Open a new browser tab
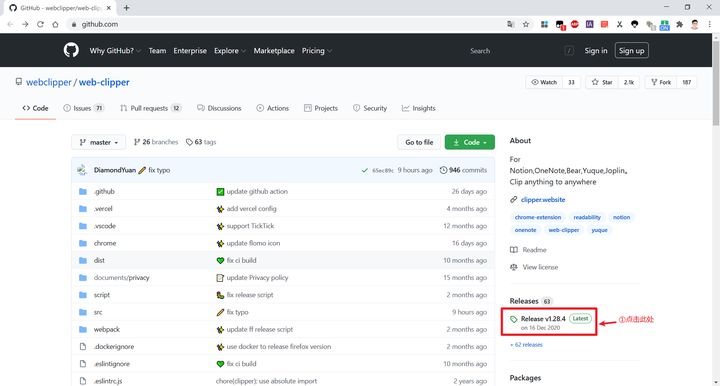The height and width of the screenshot is (386, 720). [x=126, y=8]
